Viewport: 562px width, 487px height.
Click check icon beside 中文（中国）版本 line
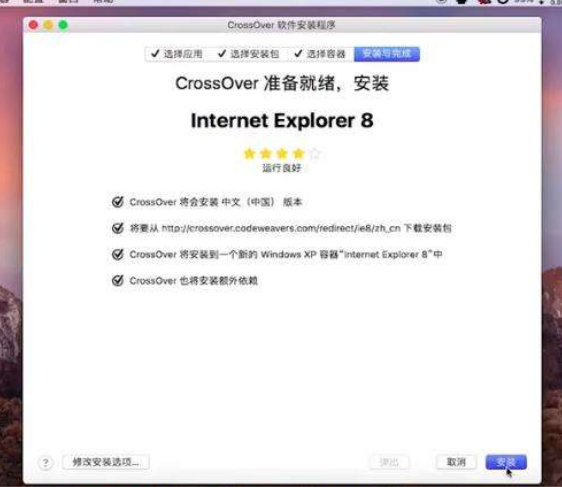(x=118, y=202)
